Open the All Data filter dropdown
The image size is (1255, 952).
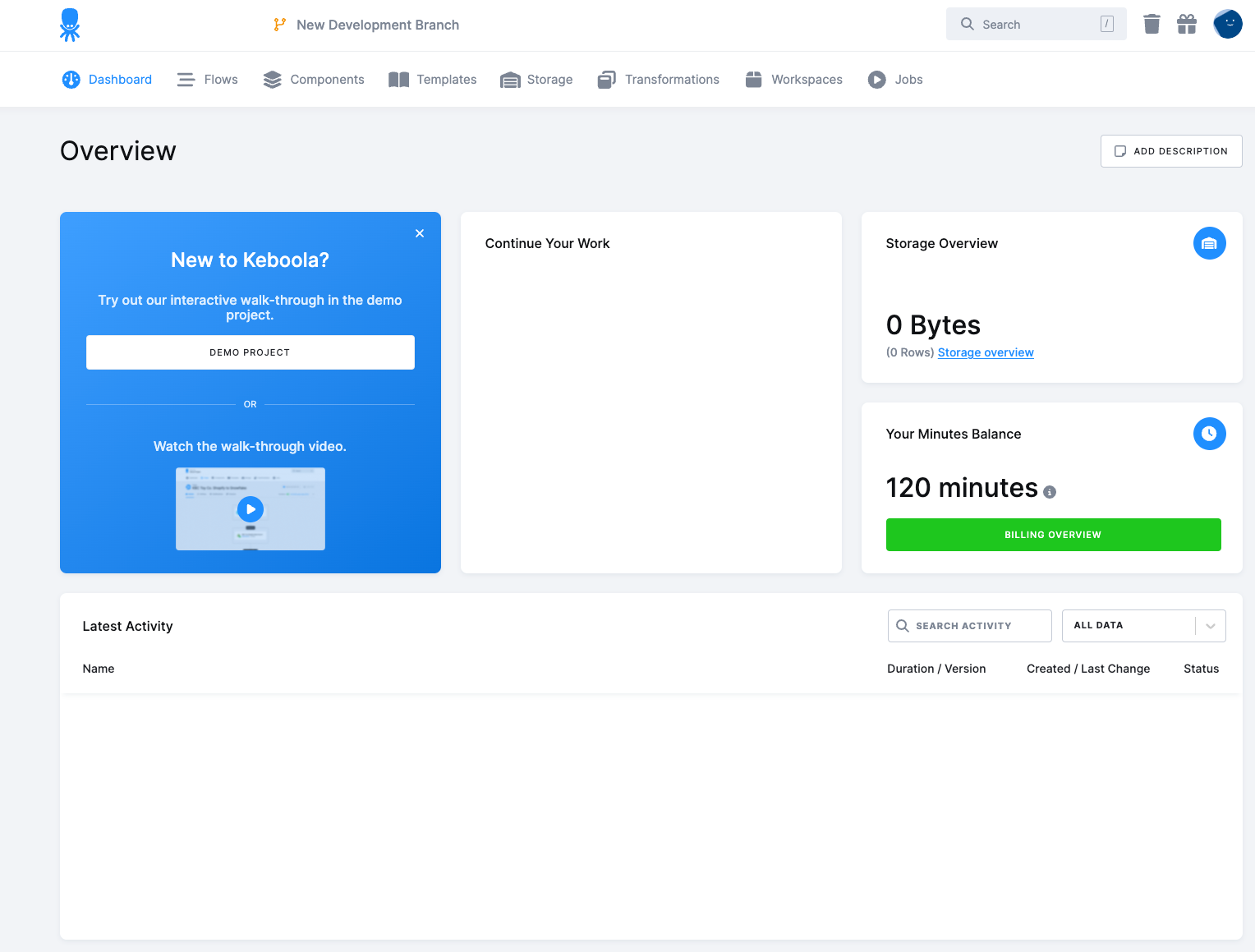coord(1143,625)
